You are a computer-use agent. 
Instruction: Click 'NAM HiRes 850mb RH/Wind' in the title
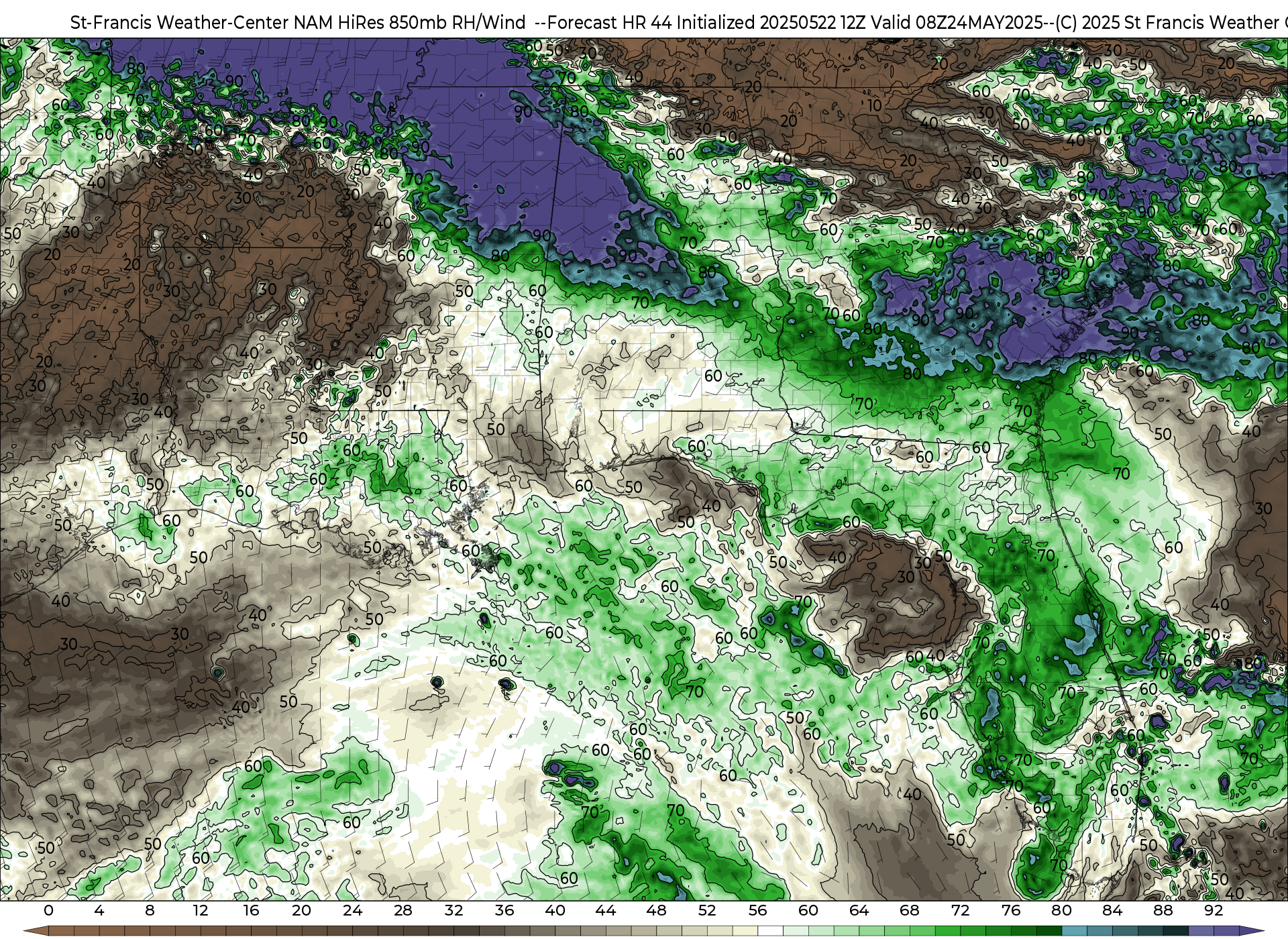pyautogui.click(x=410, y=22)
